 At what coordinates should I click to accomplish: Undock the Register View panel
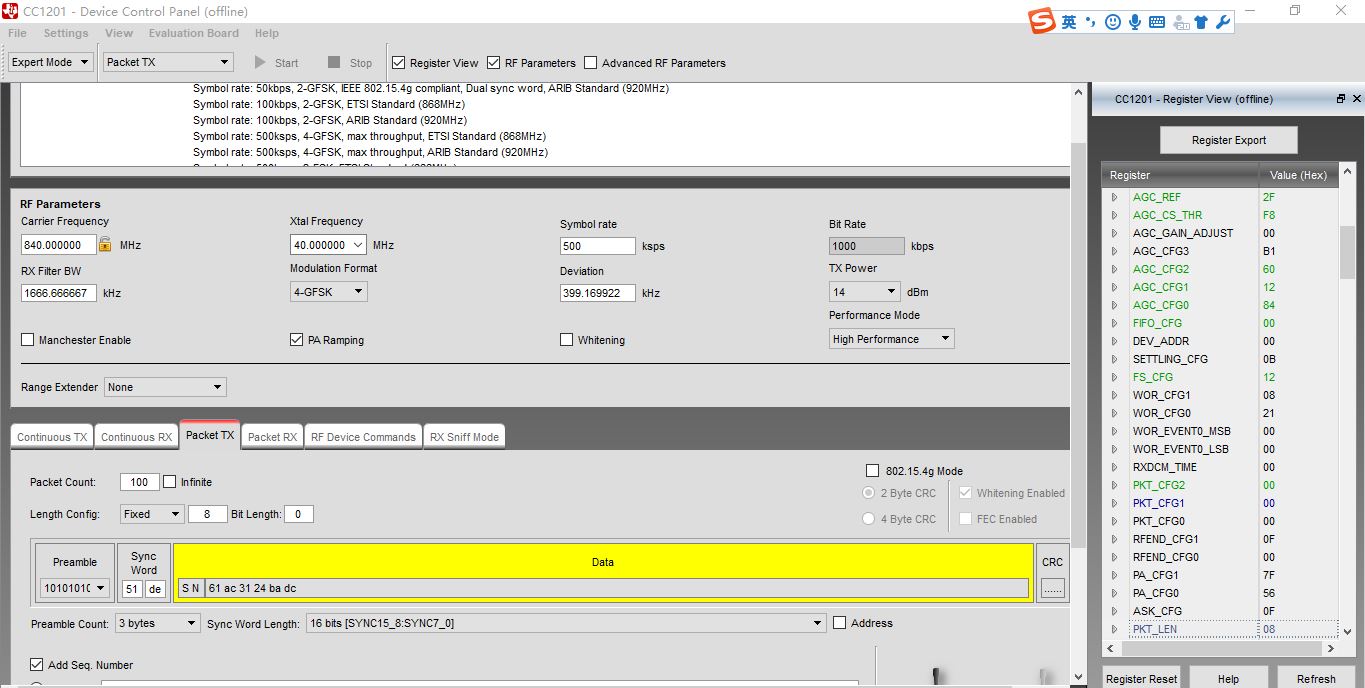pos(1341,99)
